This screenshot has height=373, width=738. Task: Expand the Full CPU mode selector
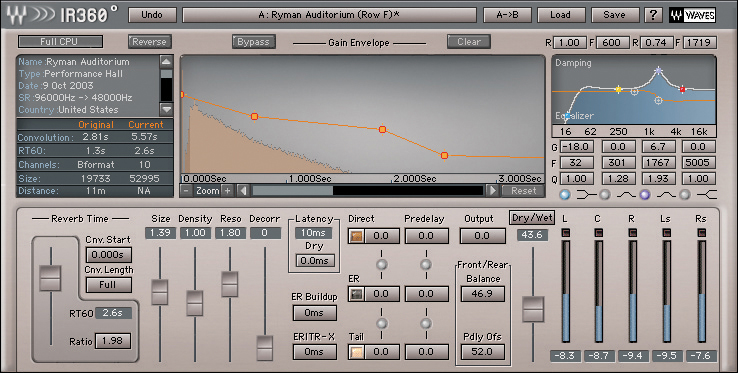point(60,41)
